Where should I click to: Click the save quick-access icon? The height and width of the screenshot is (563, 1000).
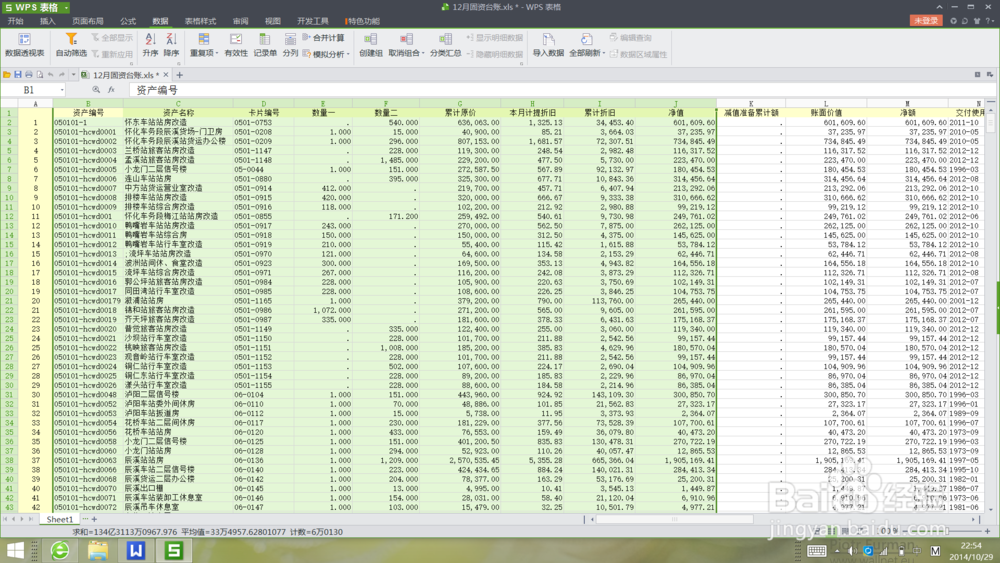18,75
